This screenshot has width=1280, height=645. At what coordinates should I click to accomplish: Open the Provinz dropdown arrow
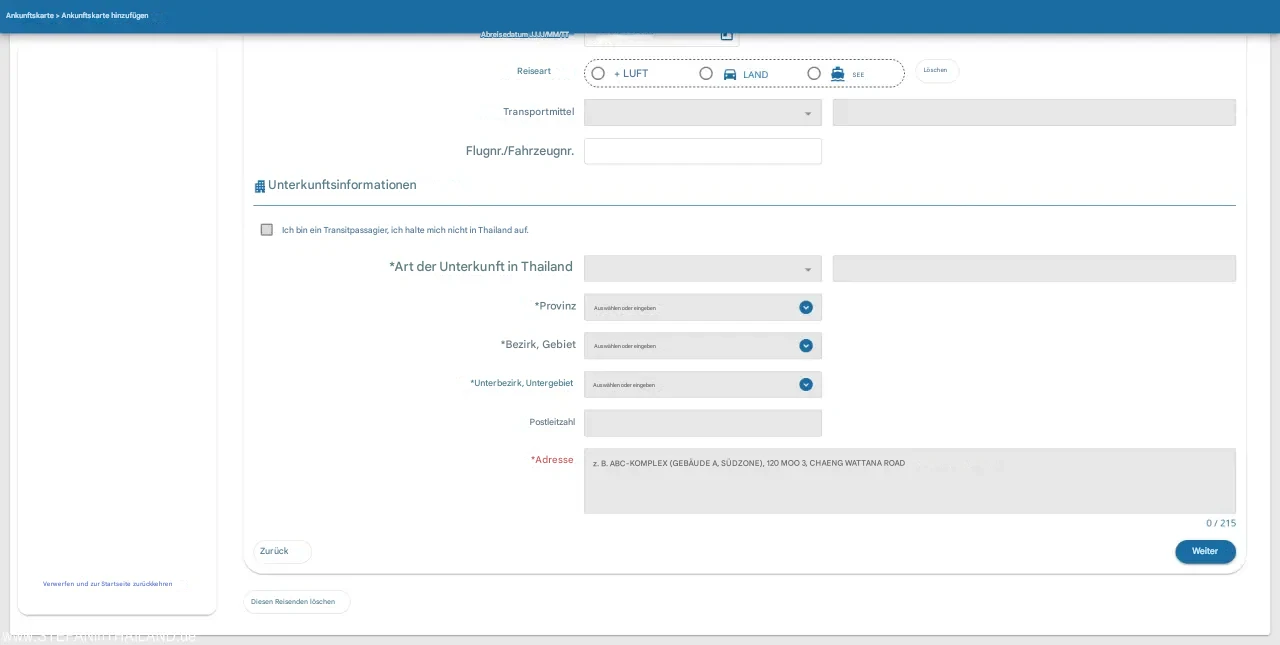coord(806,307)
